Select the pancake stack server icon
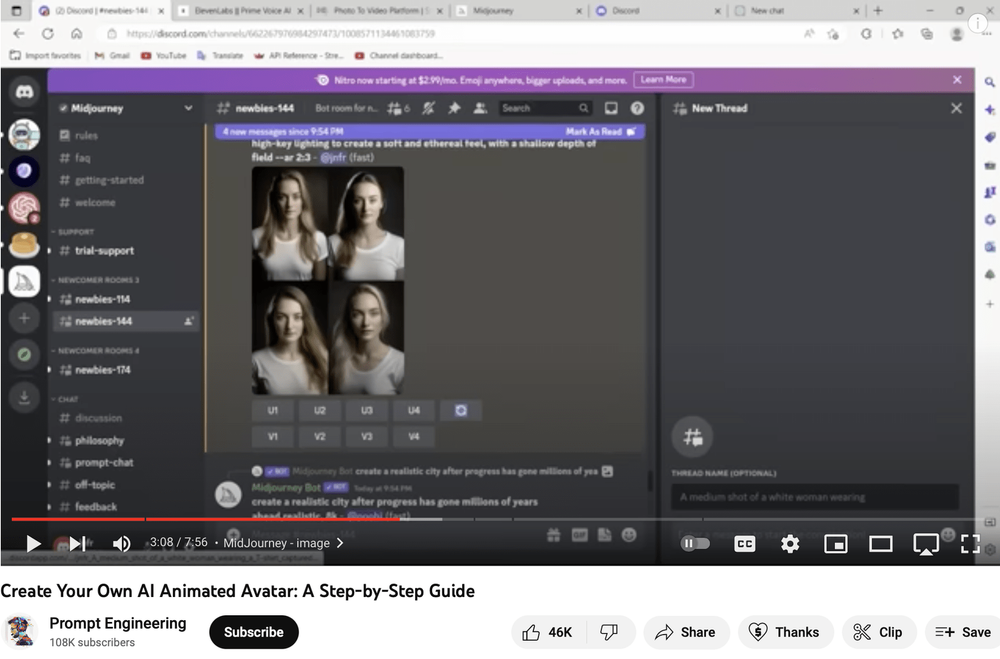The height and width of the screenshot is (659, 1000). pyautogui.click(x=24, y=244)
